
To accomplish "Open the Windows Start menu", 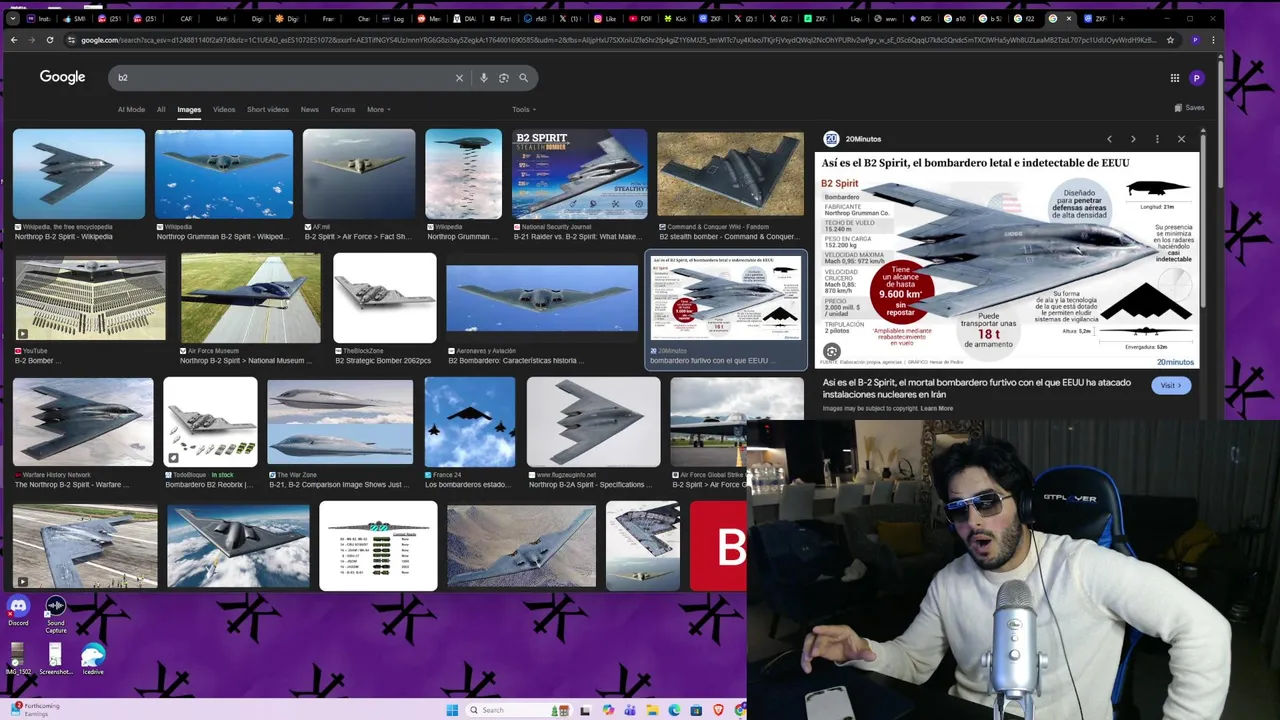I will (x=452, y=710).
